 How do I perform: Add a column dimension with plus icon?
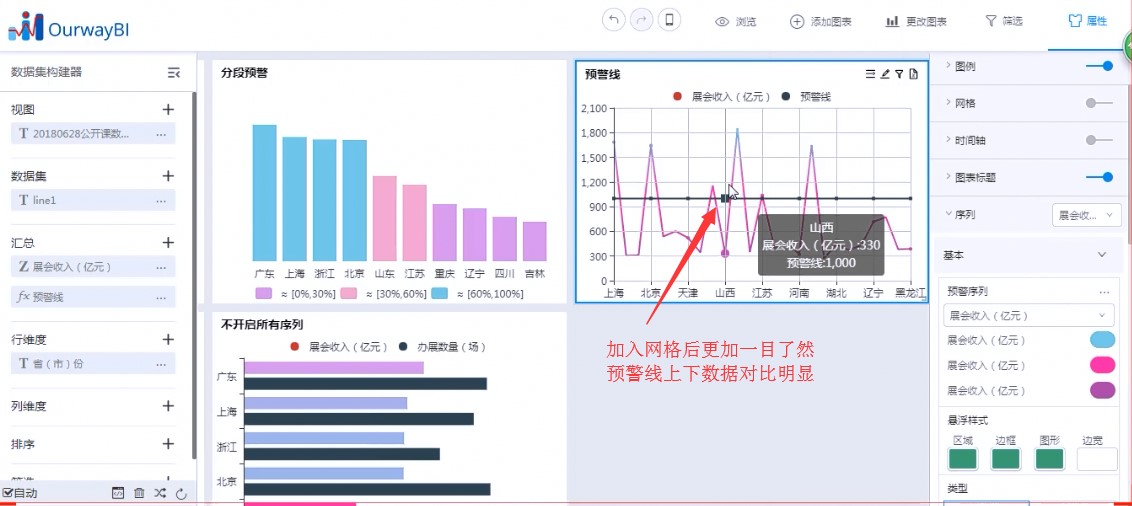click(x=168, y=406)
